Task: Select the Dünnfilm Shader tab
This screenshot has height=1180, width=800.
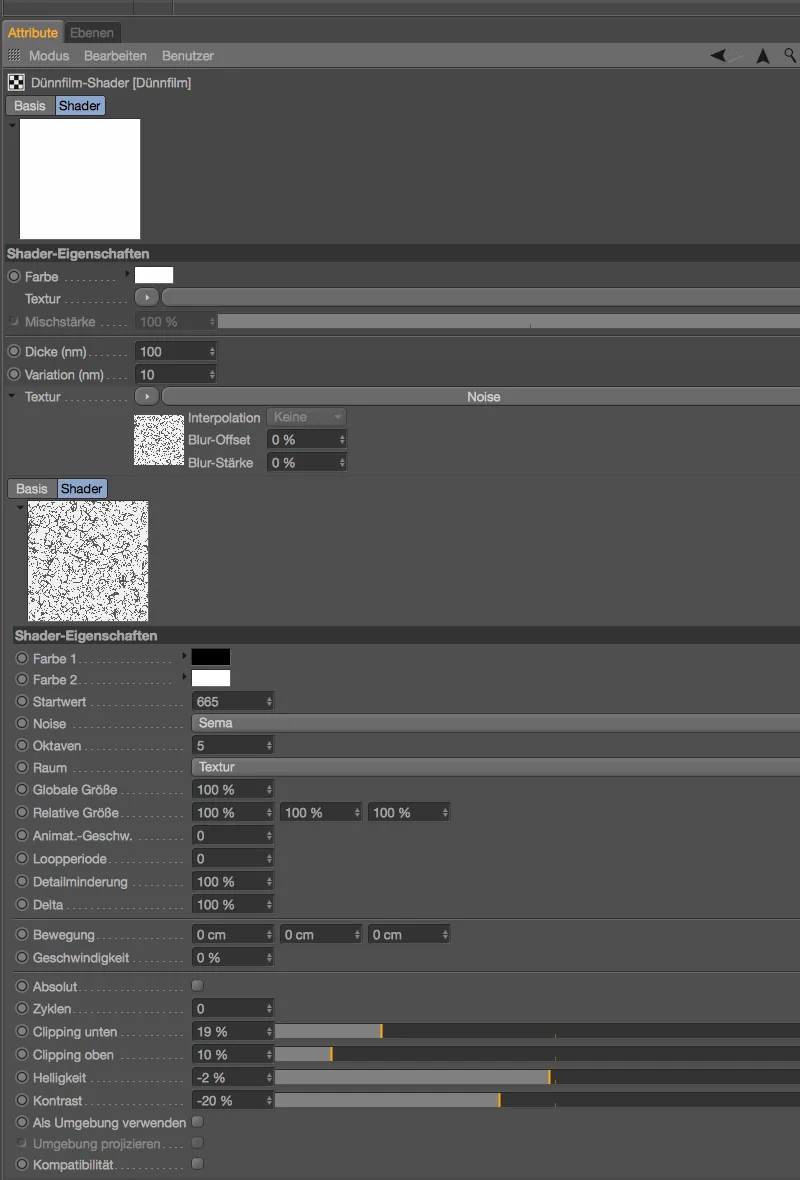Action: (80, 106)
